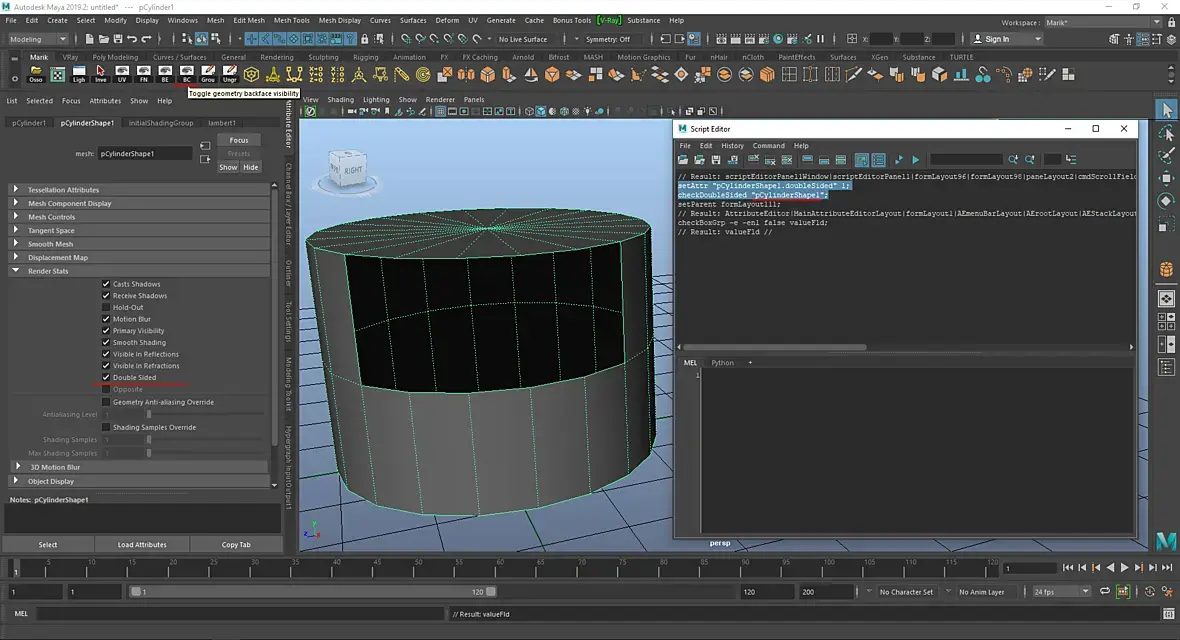Screen dimensions: 1180x640
Task: Open the Modeling menu set dropdown
Action: click(x=37, y=39)
